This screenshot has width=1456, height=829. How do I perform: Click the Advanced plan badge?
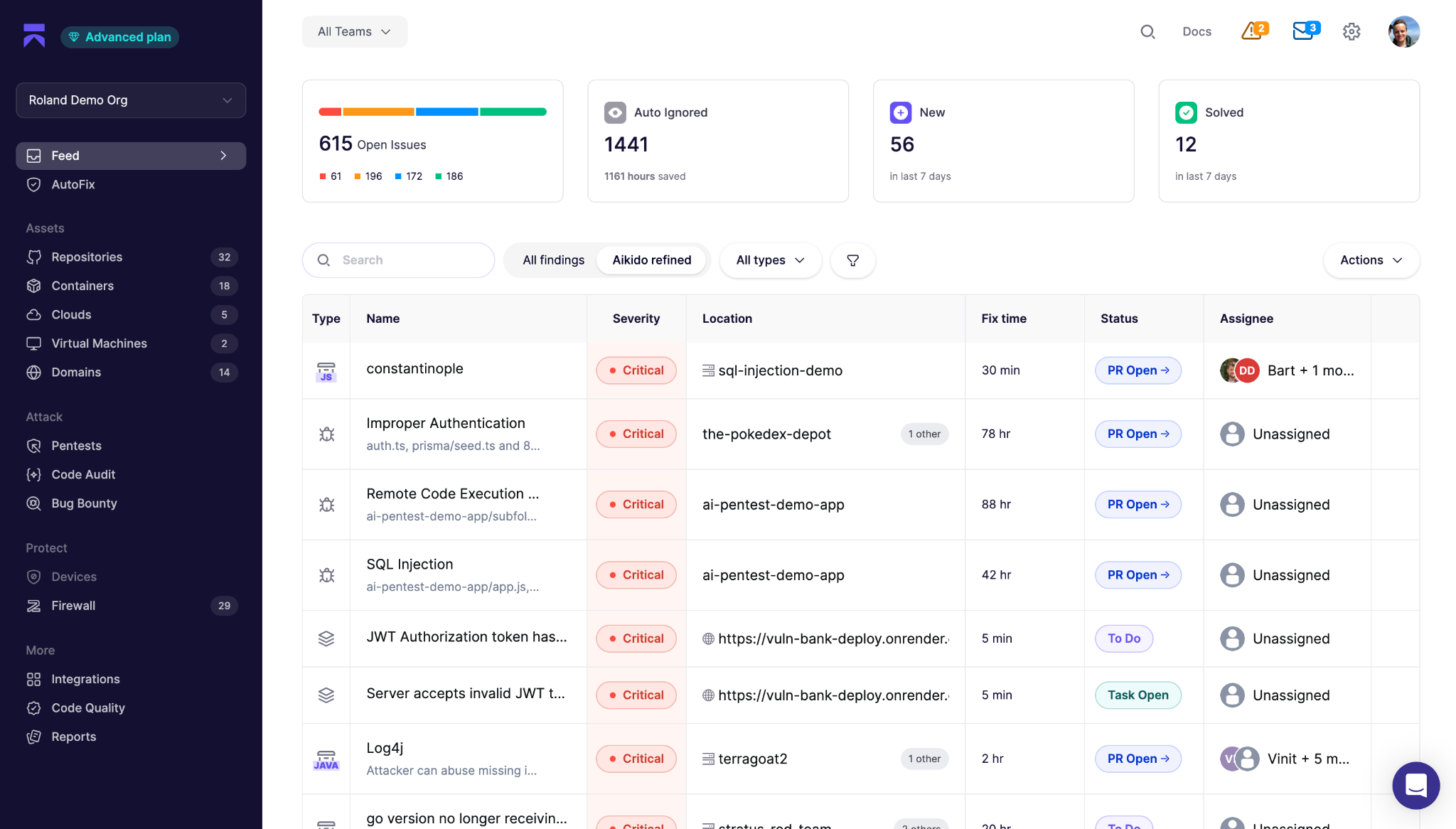119,37
